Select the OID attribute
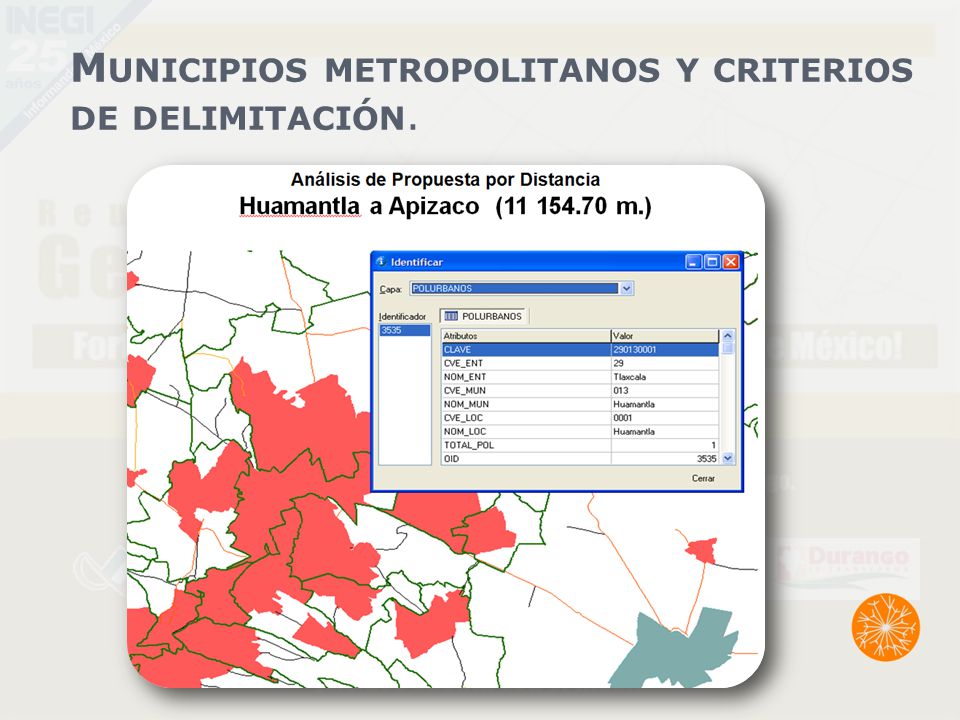 [x=451, y=459]
